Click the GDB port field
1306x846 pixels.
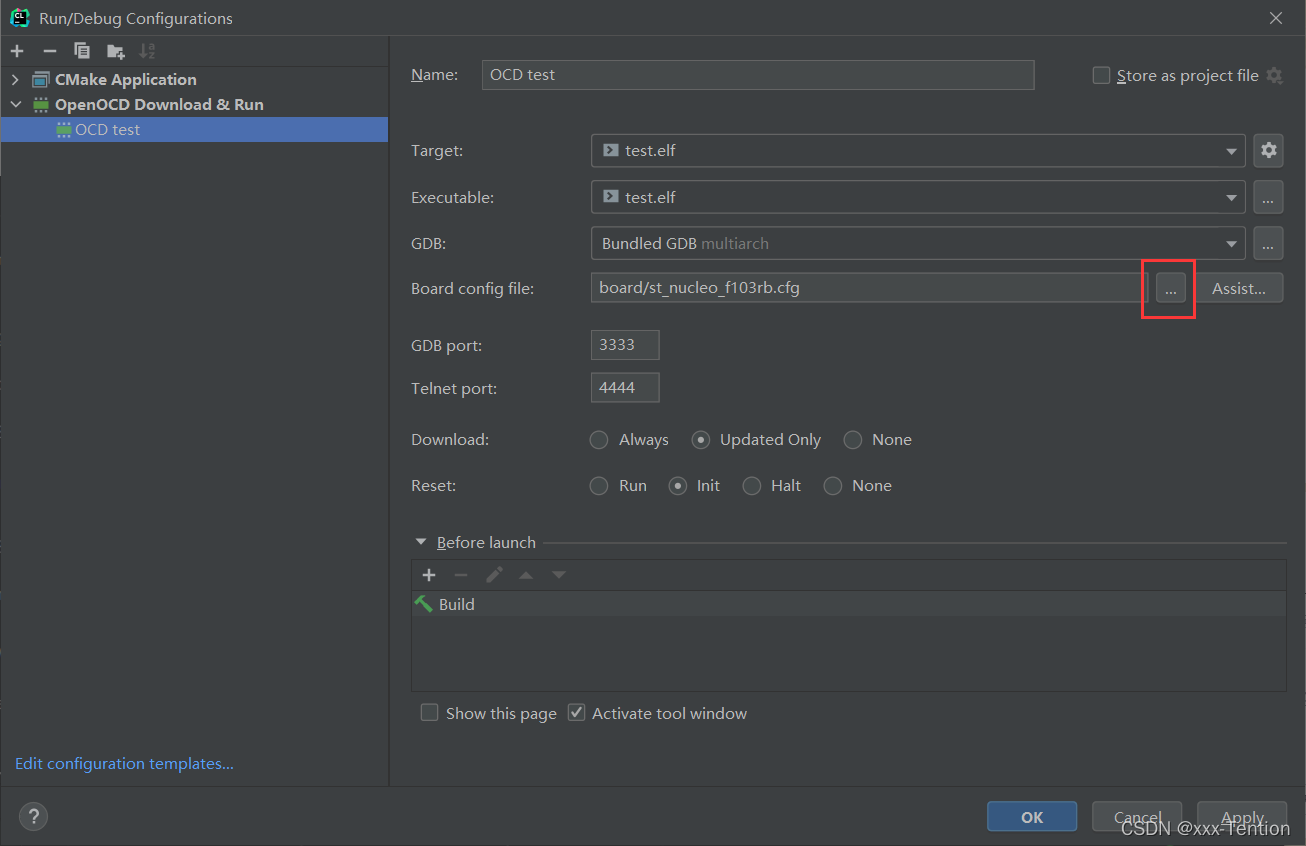(625, 346)
